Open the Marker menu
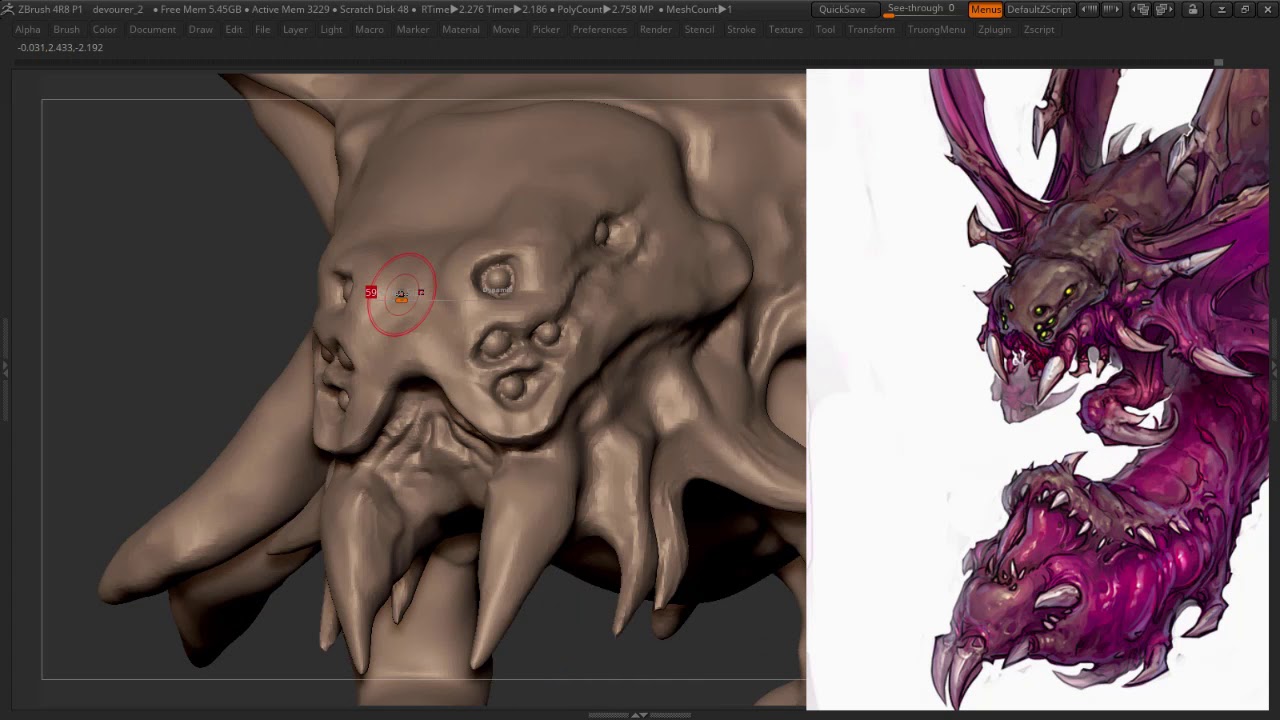Viewport: 1280px width, 720px height. (x=412, y=29)
